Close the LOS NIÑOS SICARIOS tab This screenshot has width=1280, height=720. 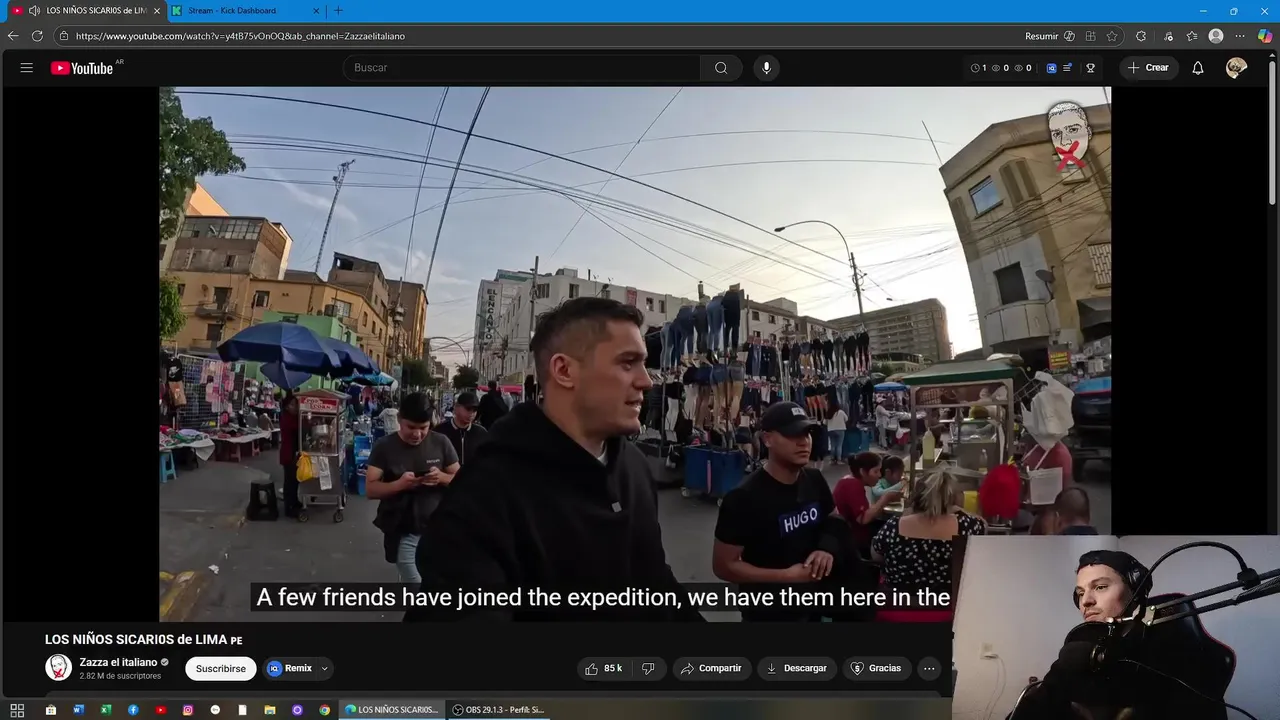coord(156,10)
